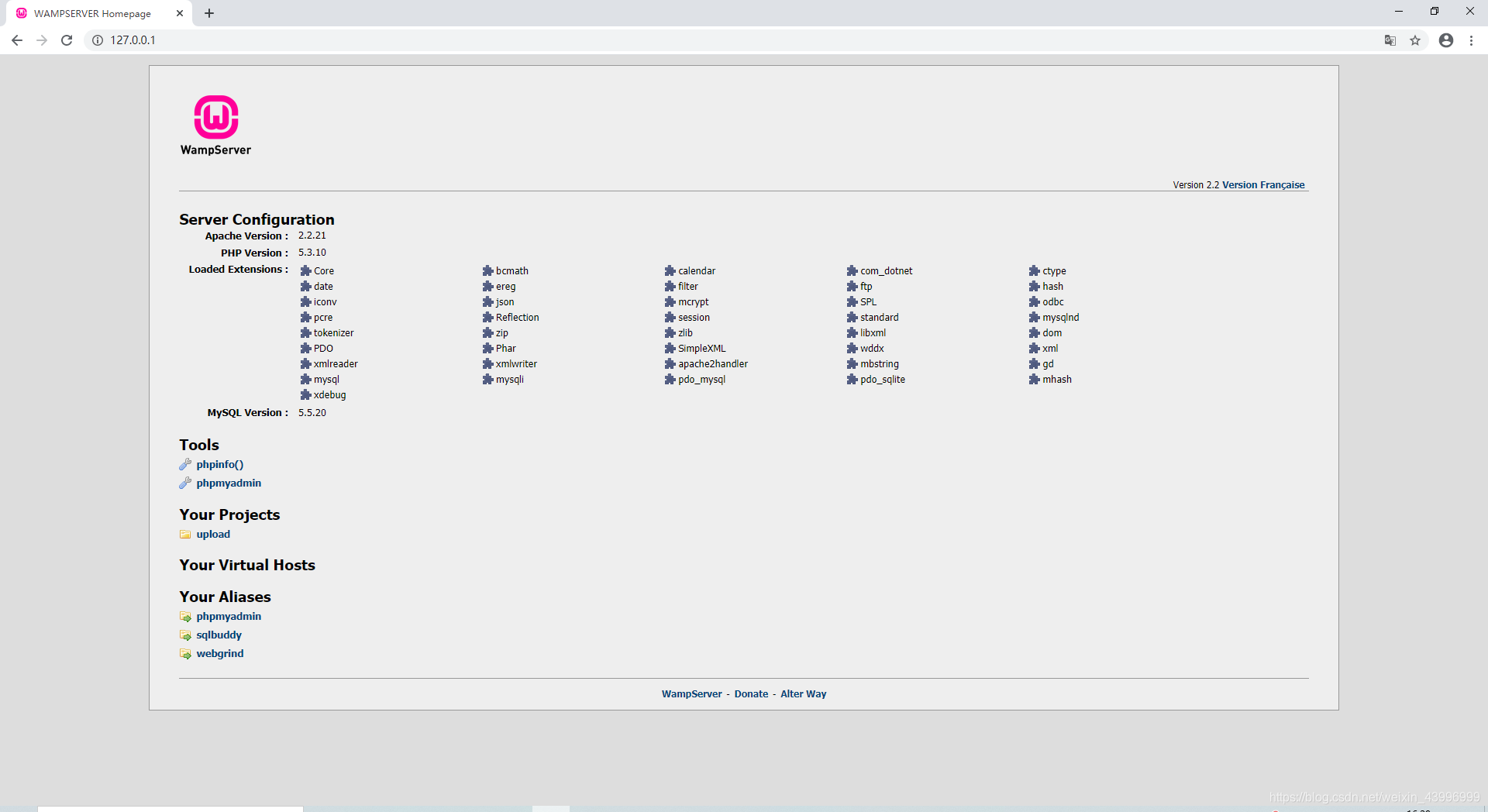The height and width of the screenshot is (812, 1488).
Task: Open site information icon beside 127.0.0.1
Action: tap(98, 40)
